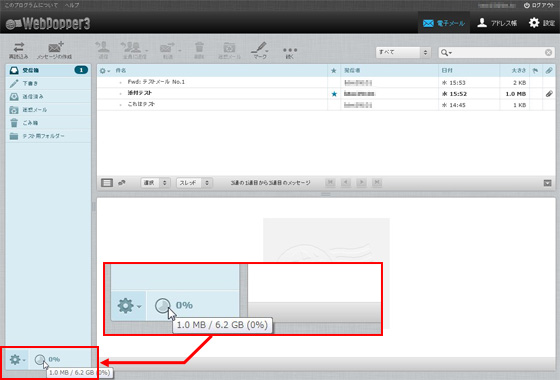Toggle thread view icon beside list icon

point(122,183)
